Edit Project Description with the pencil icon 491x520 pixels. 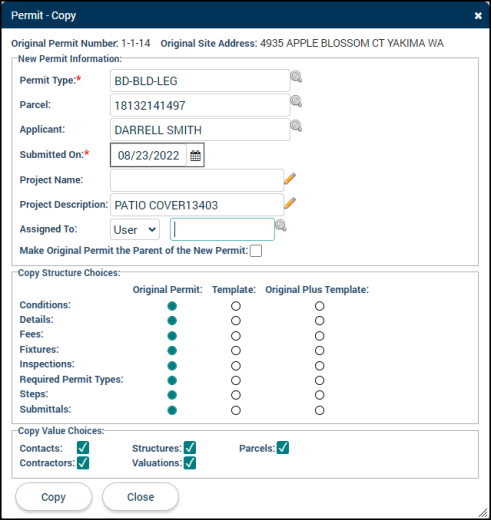tap(290, 203)
